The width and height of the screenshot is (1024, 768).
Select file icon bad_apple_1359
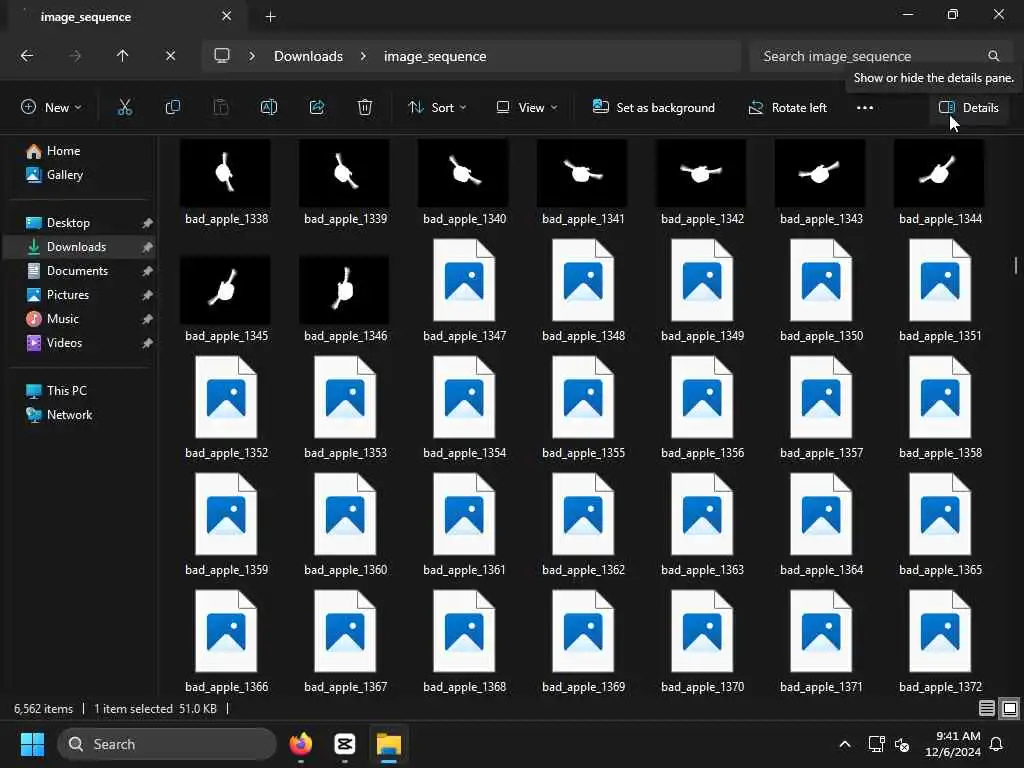tap(226, 515)
